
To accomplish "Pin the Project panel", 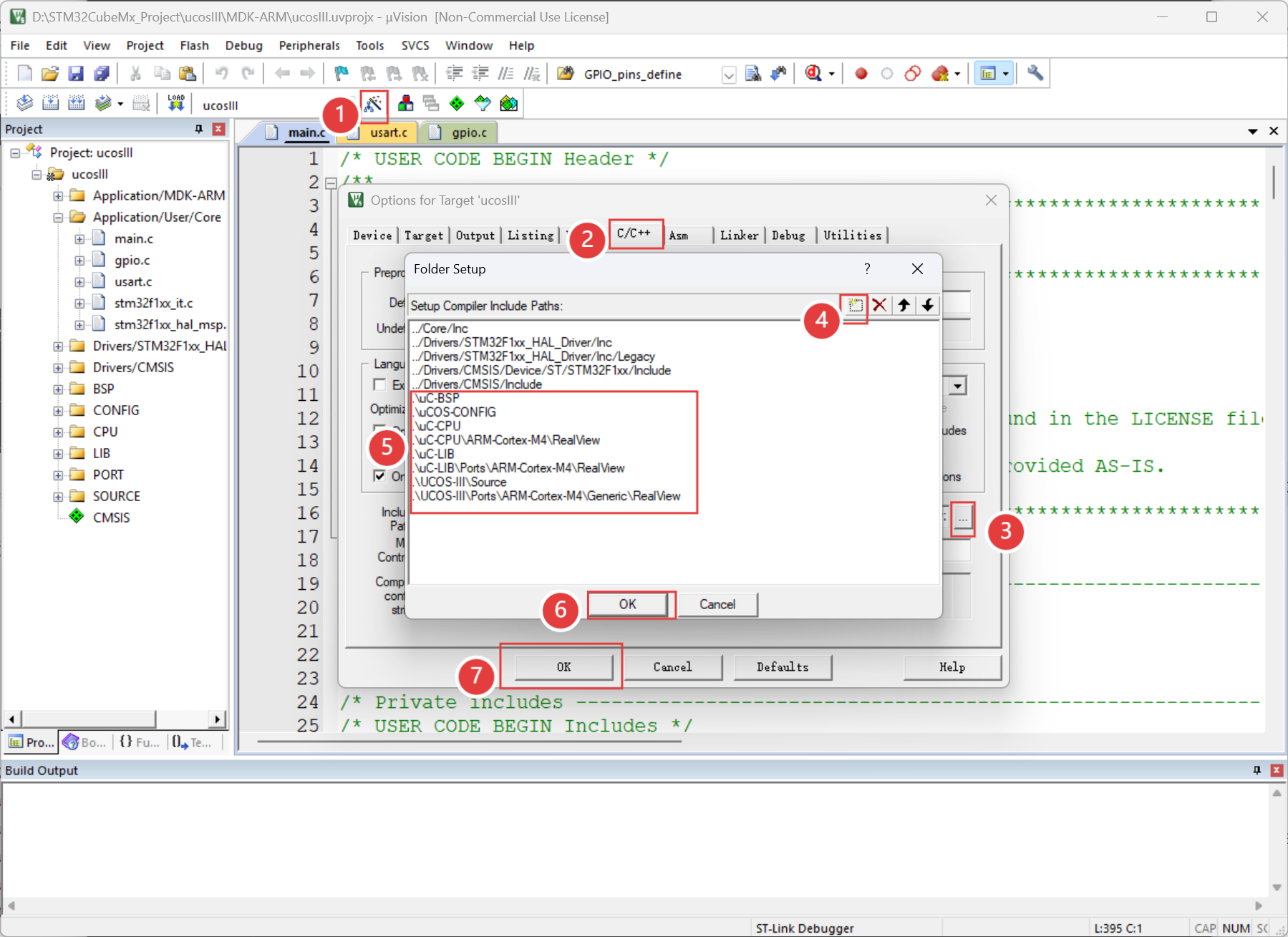I will click(x=199, y=129).
